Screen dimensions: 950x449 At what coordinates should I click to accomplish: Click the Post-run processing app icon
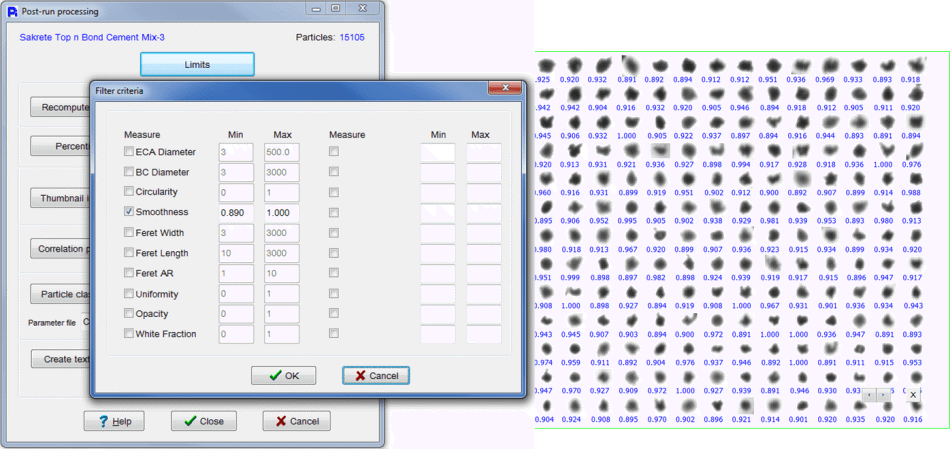12,11
